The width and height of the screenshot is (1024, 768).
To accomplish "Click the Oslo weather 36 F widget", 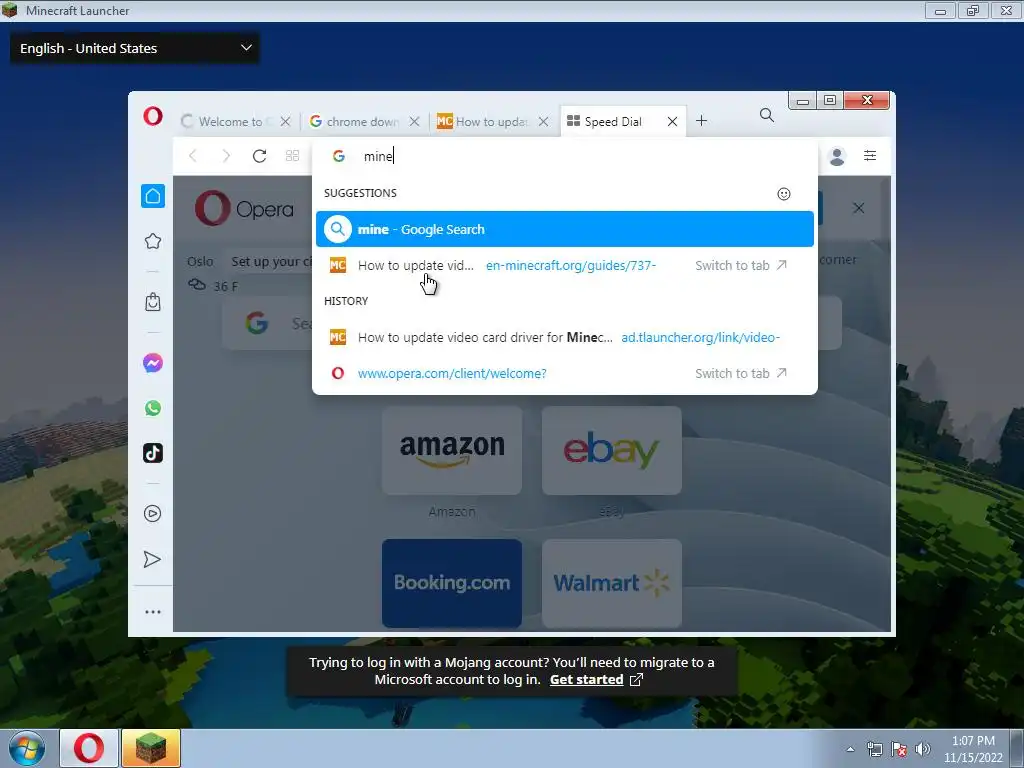I will 212,285.
